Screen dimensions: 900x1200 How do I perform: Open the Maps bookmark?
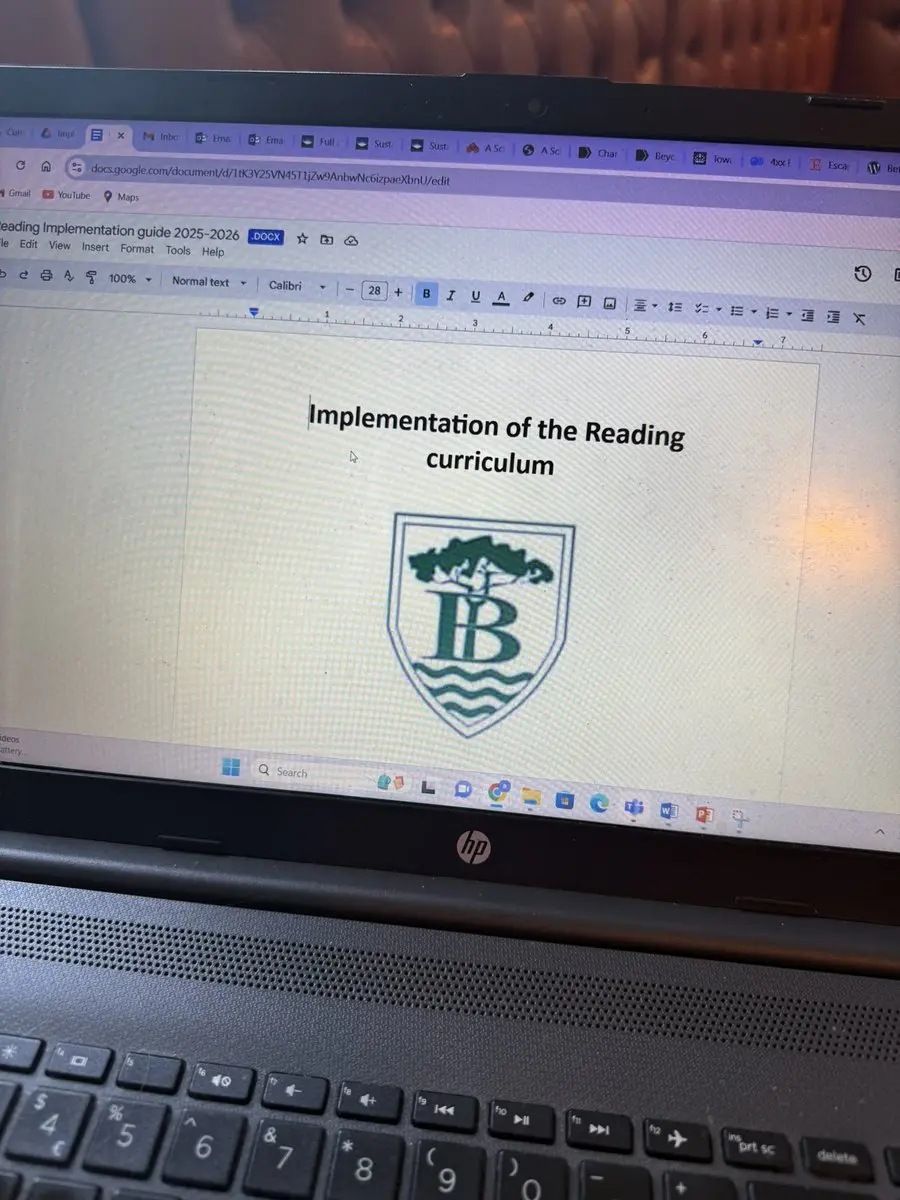[x=121, y=197]
